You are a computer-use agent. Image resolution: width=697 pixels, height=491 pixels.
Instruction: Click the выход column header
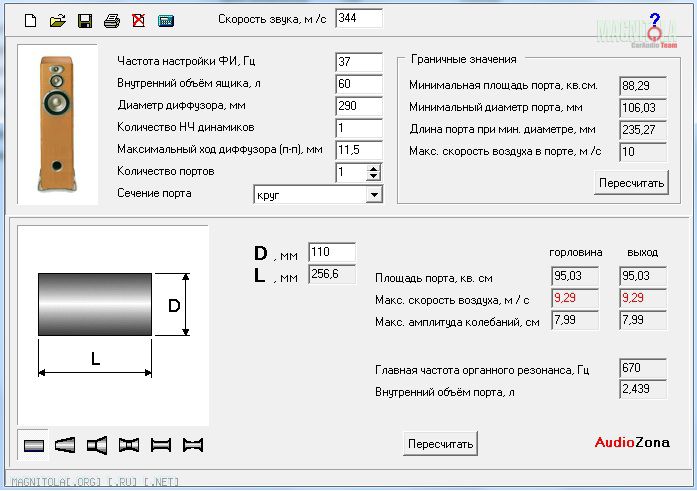642,252
